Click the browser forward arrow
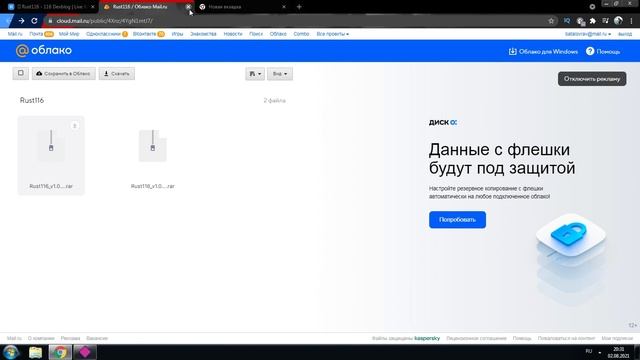The height and width of the screenshot is (360, 640). (21, 20)
